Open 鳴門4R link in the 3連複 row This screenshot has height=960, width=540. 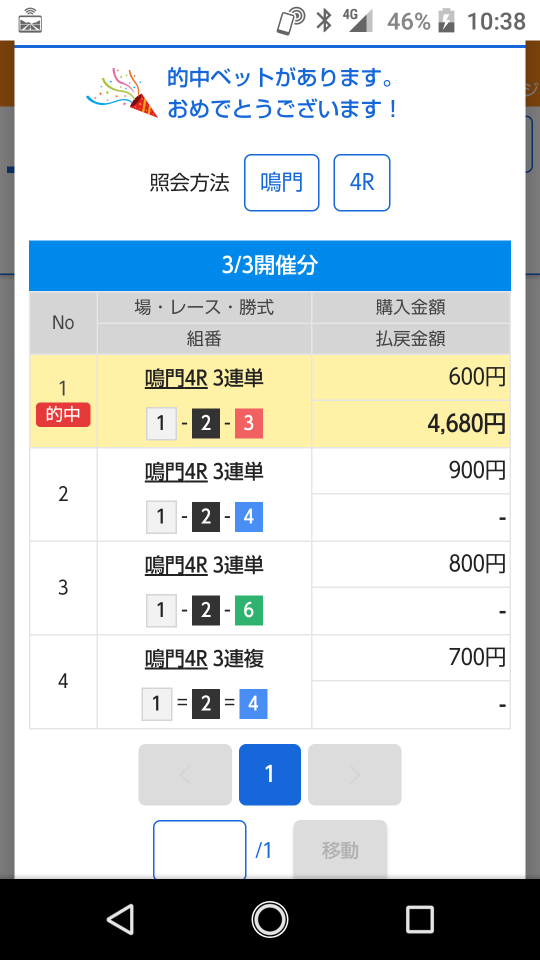[x=176, y=659]
